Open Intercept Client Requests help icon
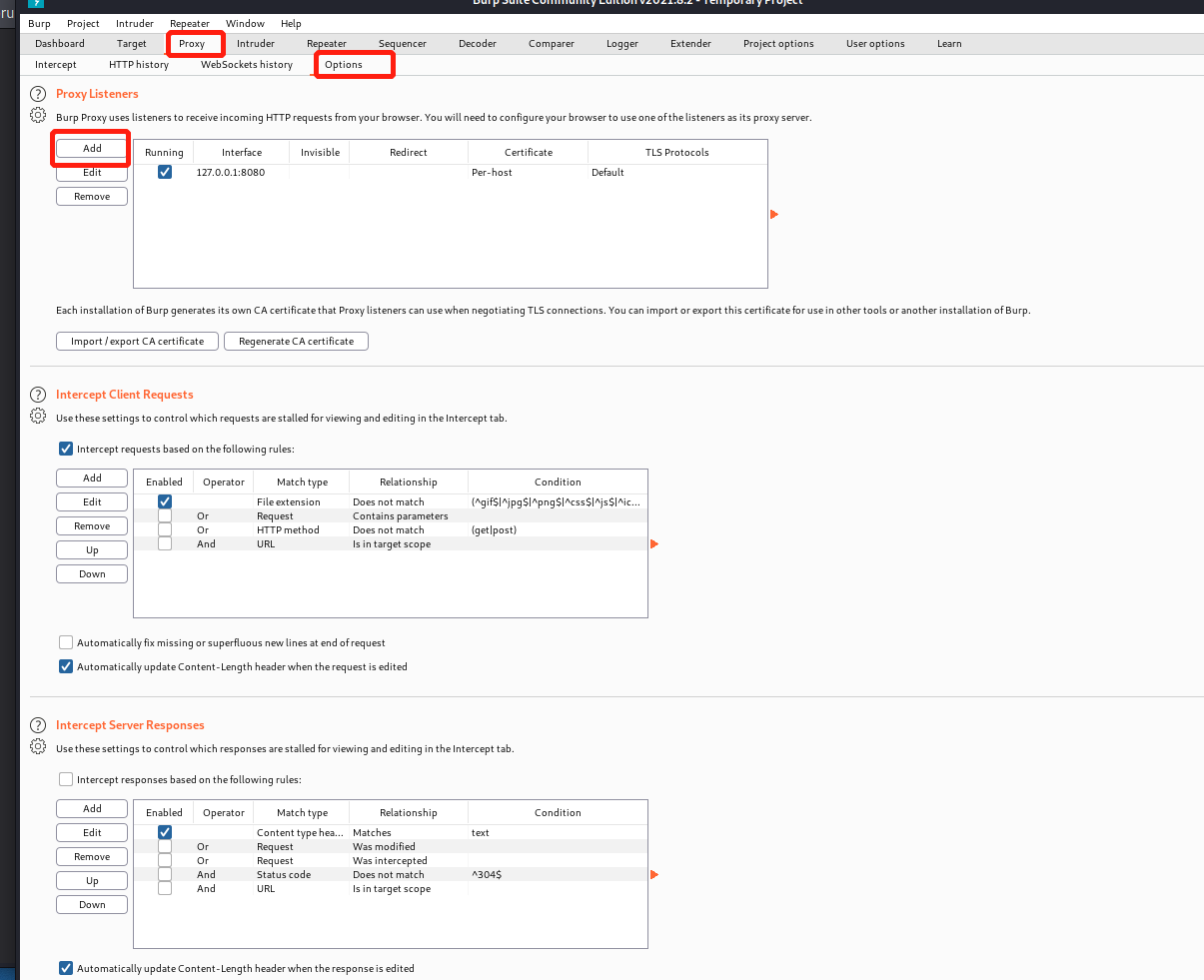The width and height of the screenshot is (1204, 980). point(38,395)
